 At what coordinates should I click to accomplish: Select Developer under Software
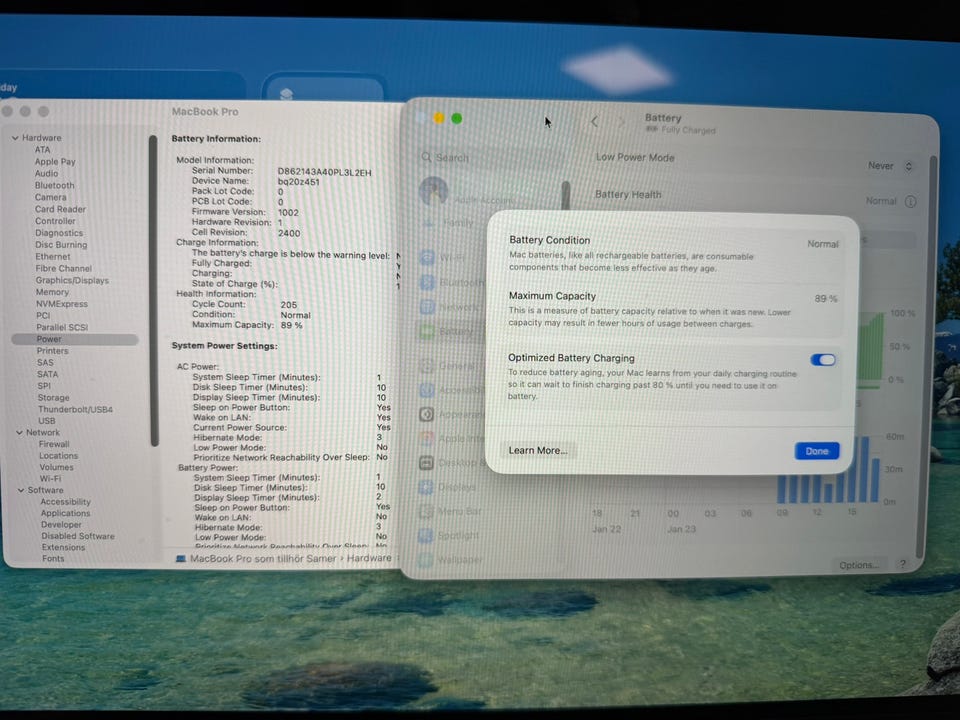61,525
